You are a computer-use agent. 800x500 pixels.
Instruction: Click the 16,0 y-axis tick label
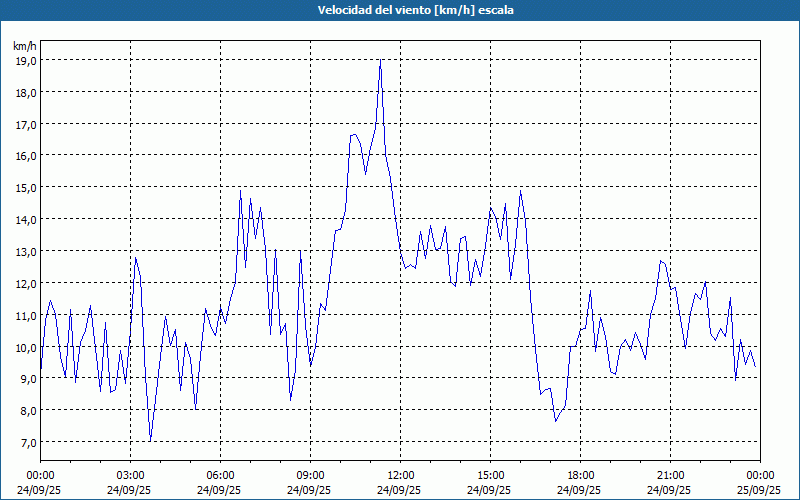click(x=25, y=156)
